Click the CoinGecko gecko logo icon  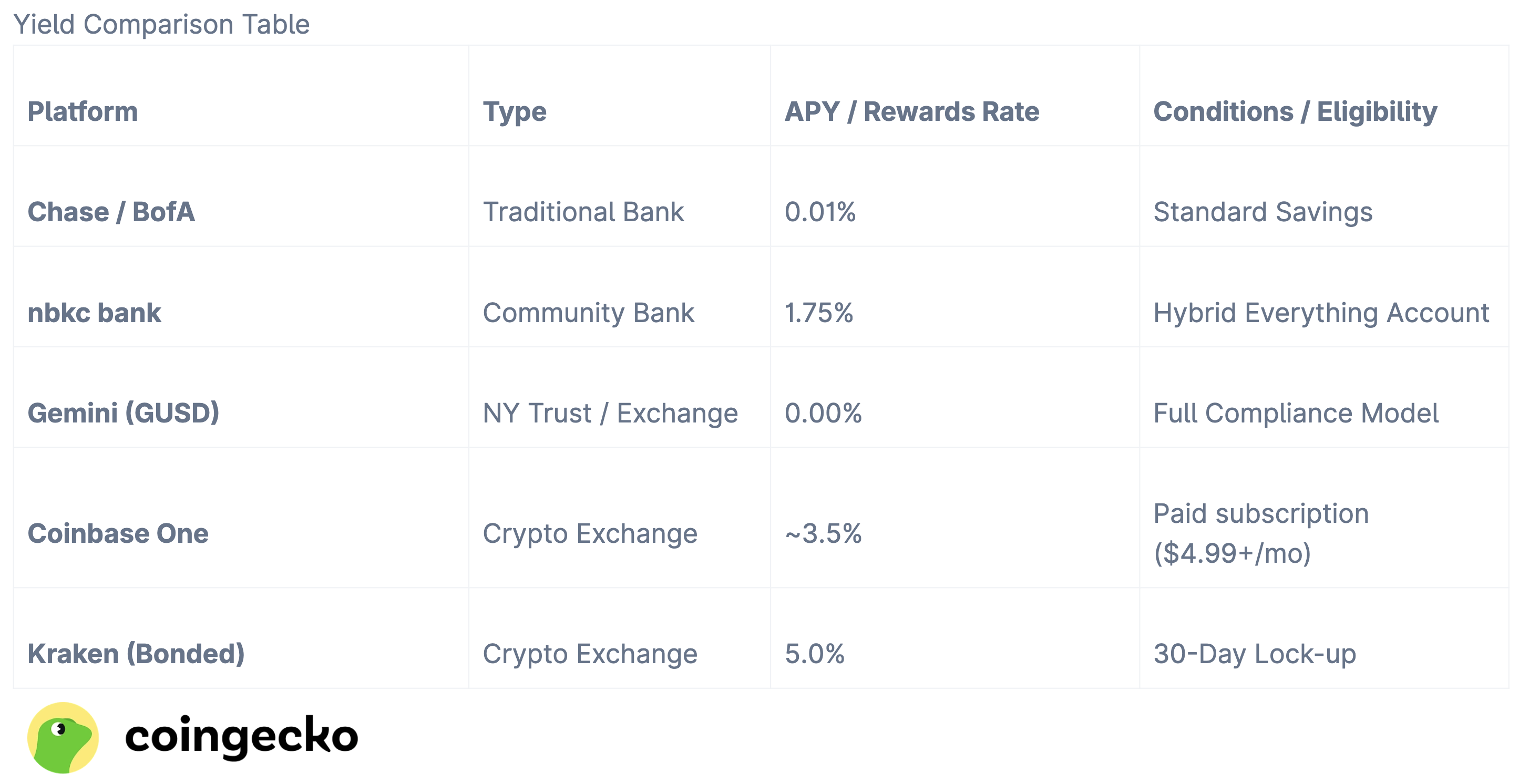pos(63,737)
